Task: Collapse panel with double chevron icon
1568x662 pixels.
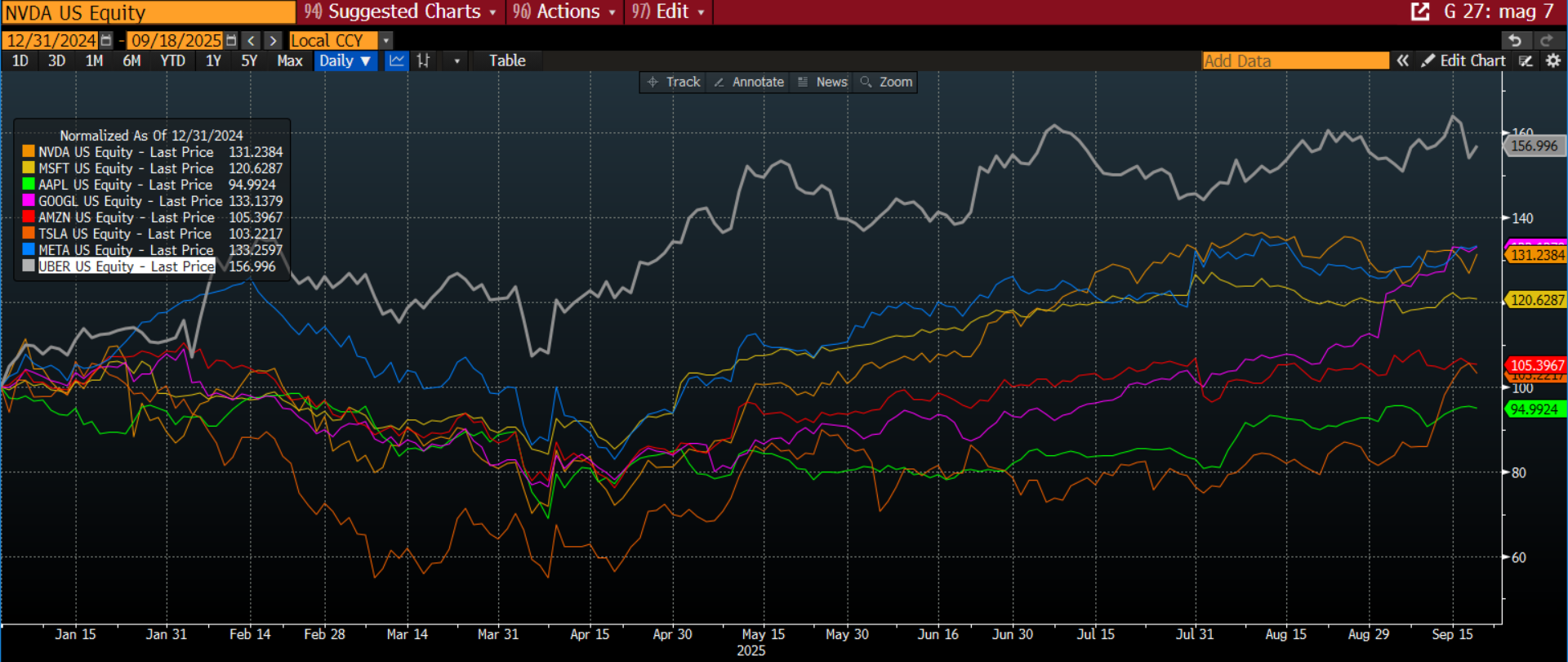Action: click(x=1402, y=60)
